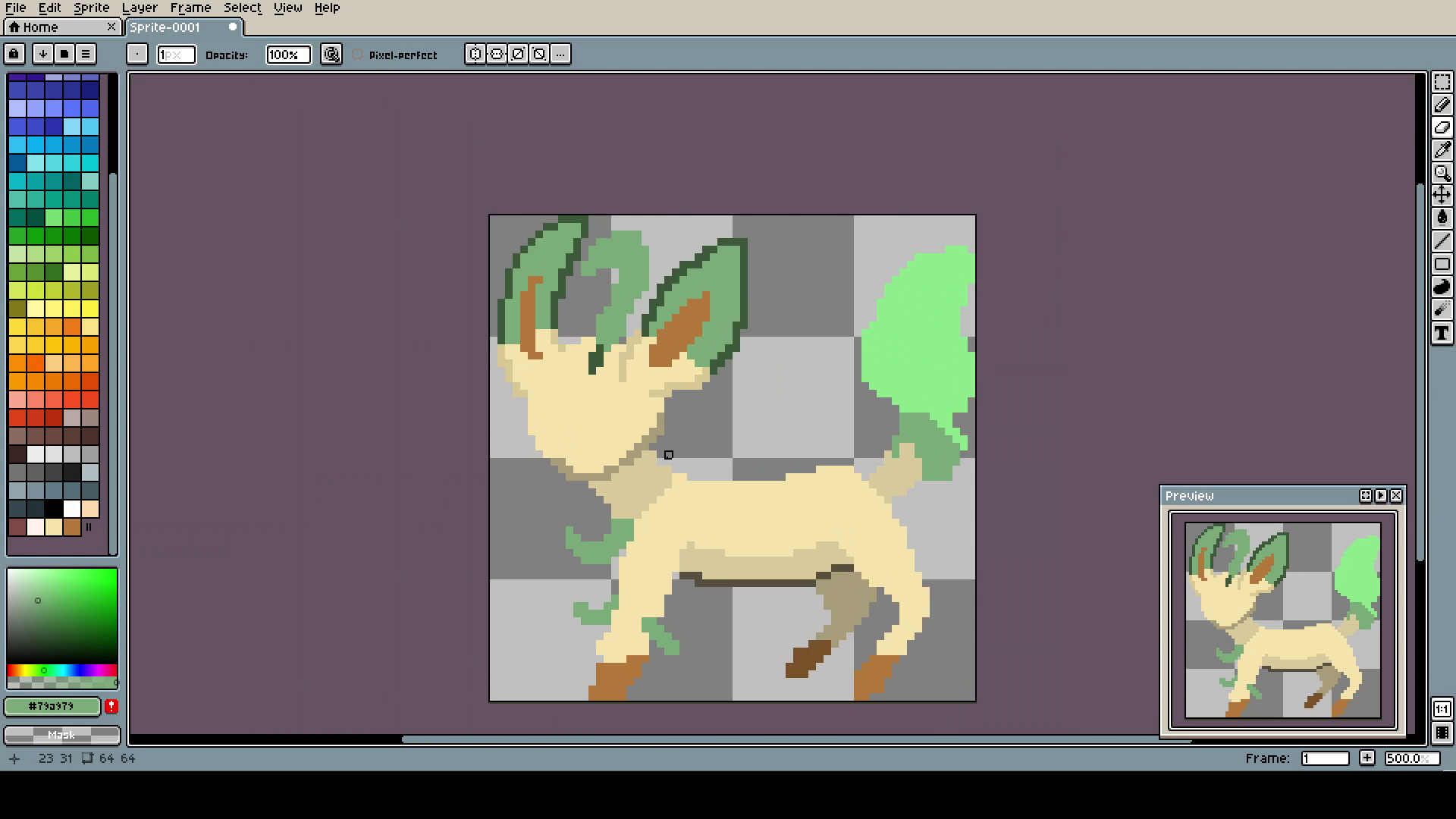
Task: Open the Frame menu
Action: tap(190, 8)
